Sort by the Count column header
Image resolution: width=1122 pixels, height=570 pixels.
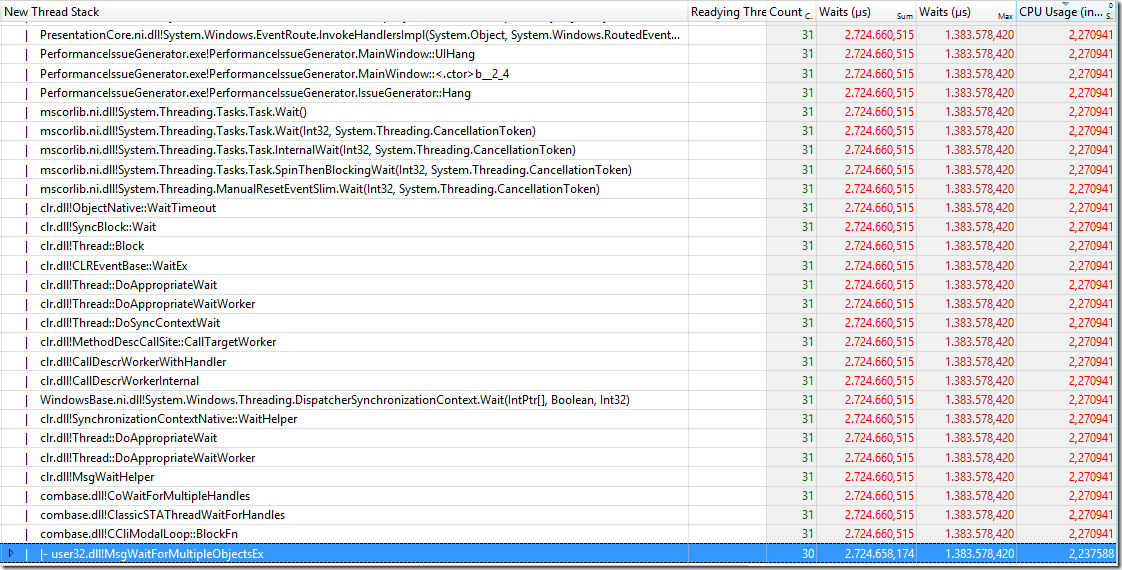788,12
